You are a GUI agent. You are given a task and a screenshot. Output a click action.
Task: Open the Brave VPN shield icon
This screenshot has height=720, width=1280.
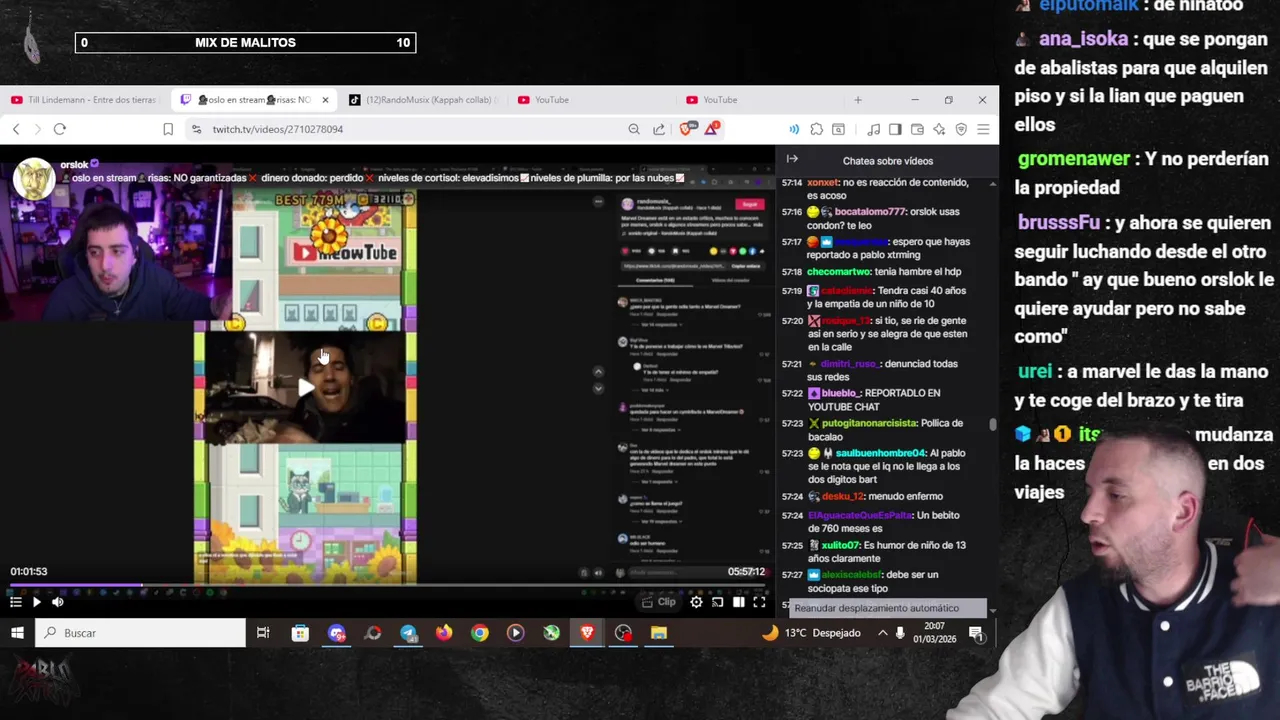(x=961, y=129)
